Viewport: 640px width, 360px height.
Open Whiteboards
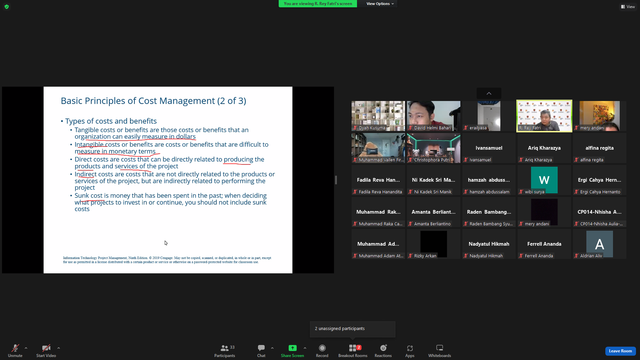click(440, 350)
